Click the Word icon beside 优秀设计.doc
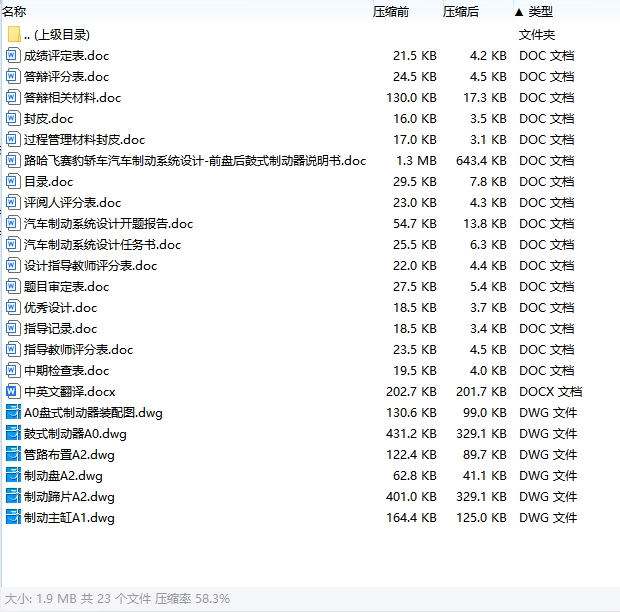 coord(12,307)
